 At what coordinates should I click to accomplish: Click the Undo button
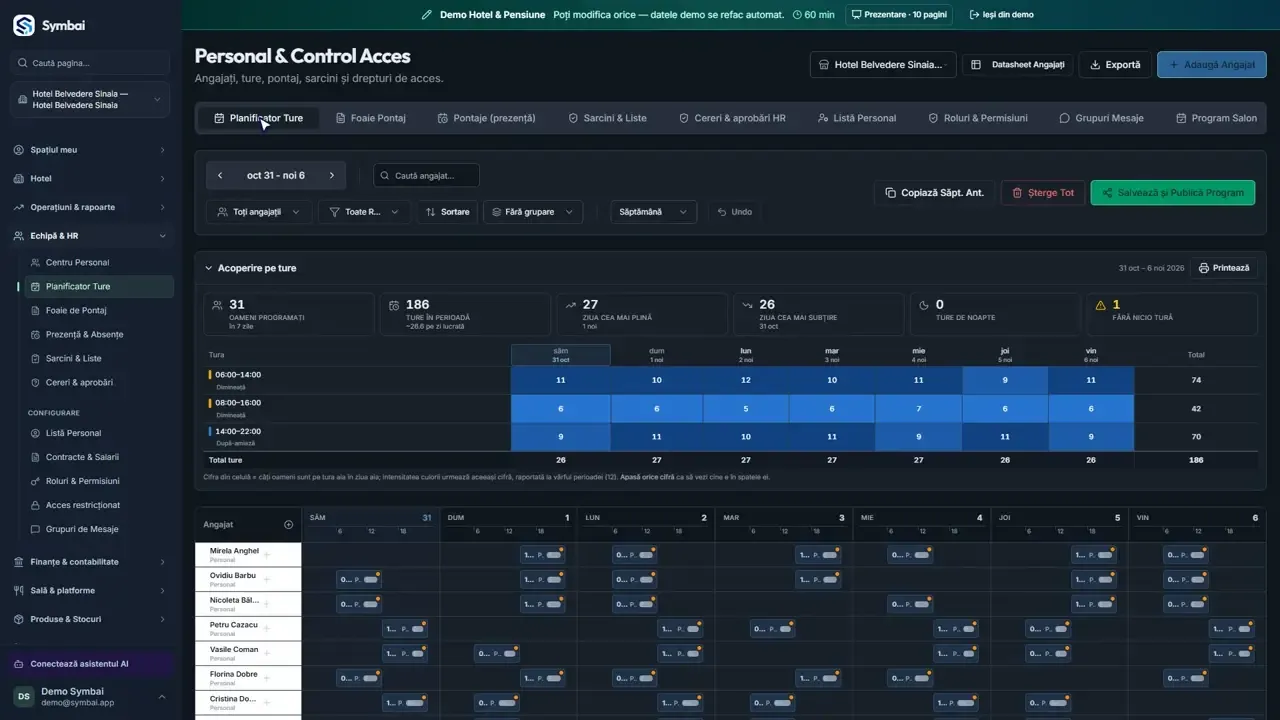[x=734, y=212]
